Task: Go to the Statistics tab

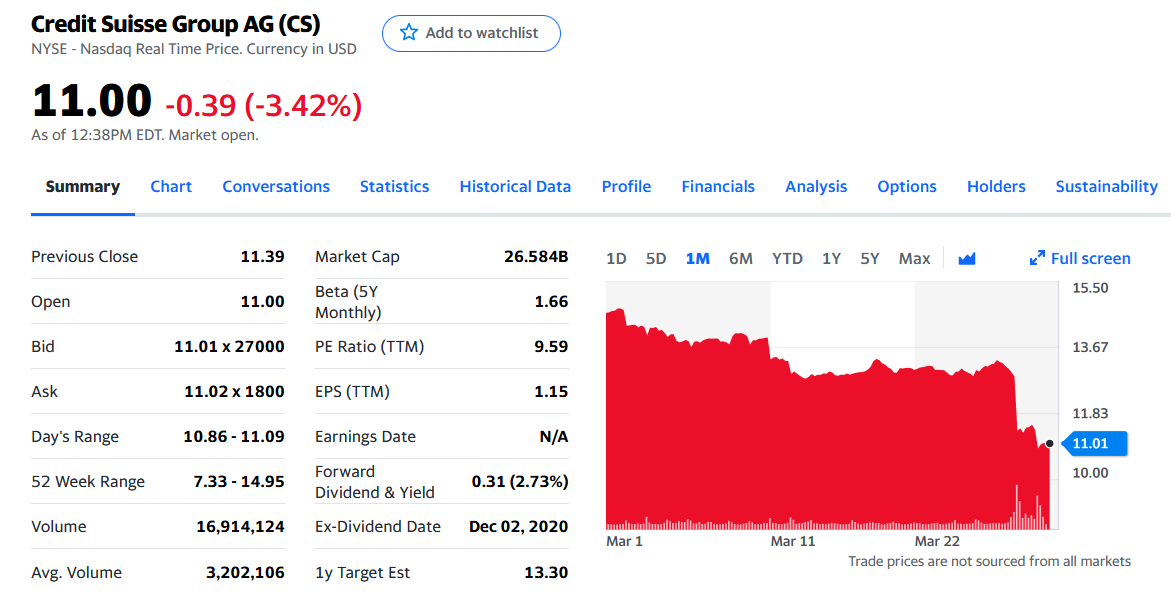Action: click(394, 187)
